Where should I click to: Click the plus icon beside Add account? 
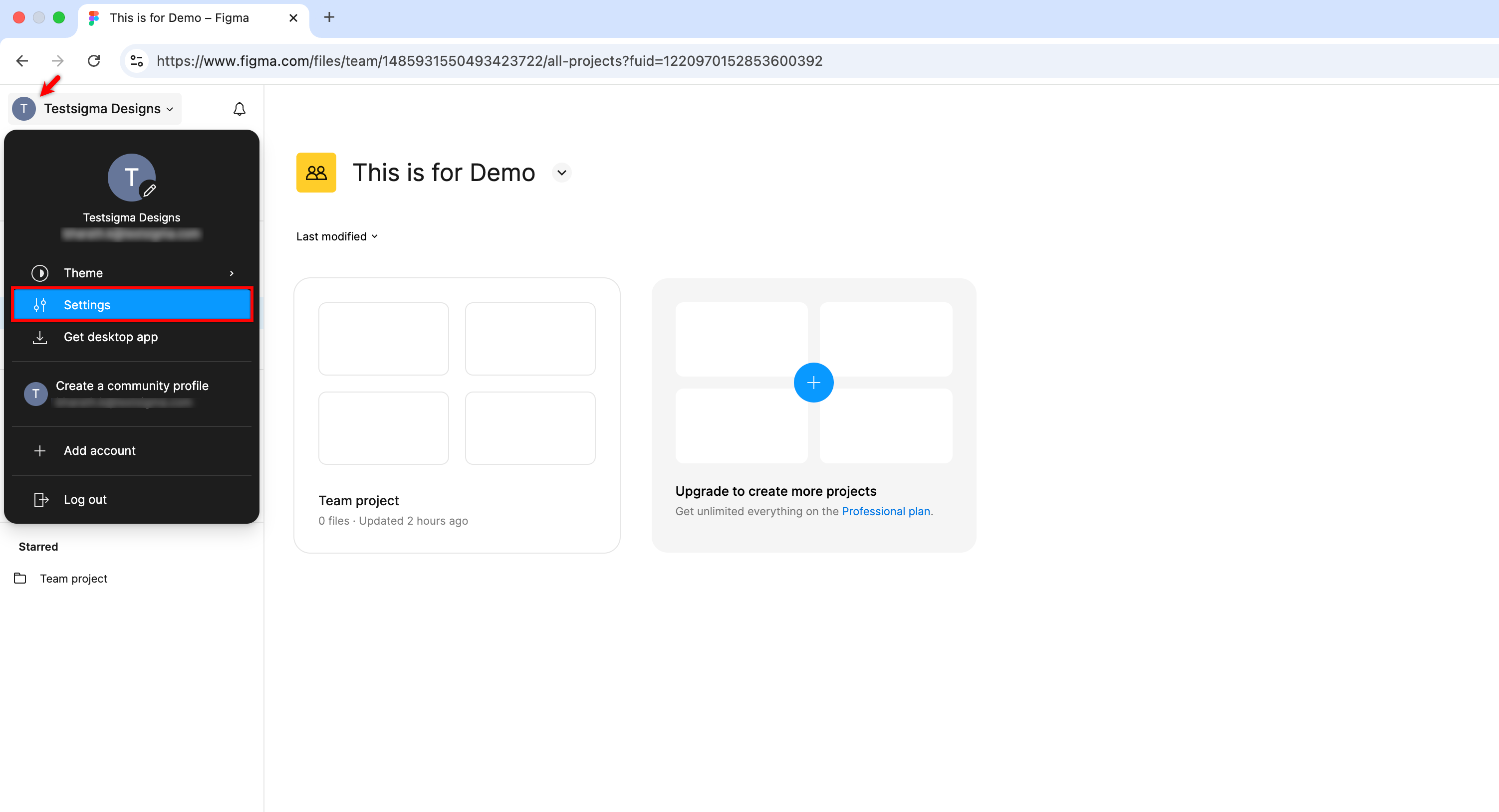point(39,450)
